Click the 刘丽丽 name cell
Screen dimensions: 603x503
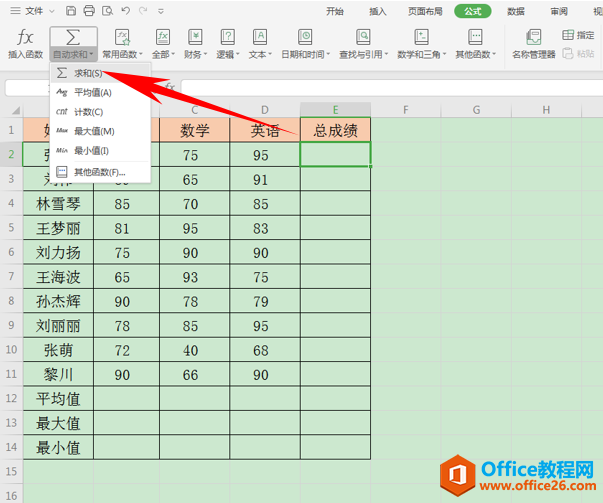point(58,325)
